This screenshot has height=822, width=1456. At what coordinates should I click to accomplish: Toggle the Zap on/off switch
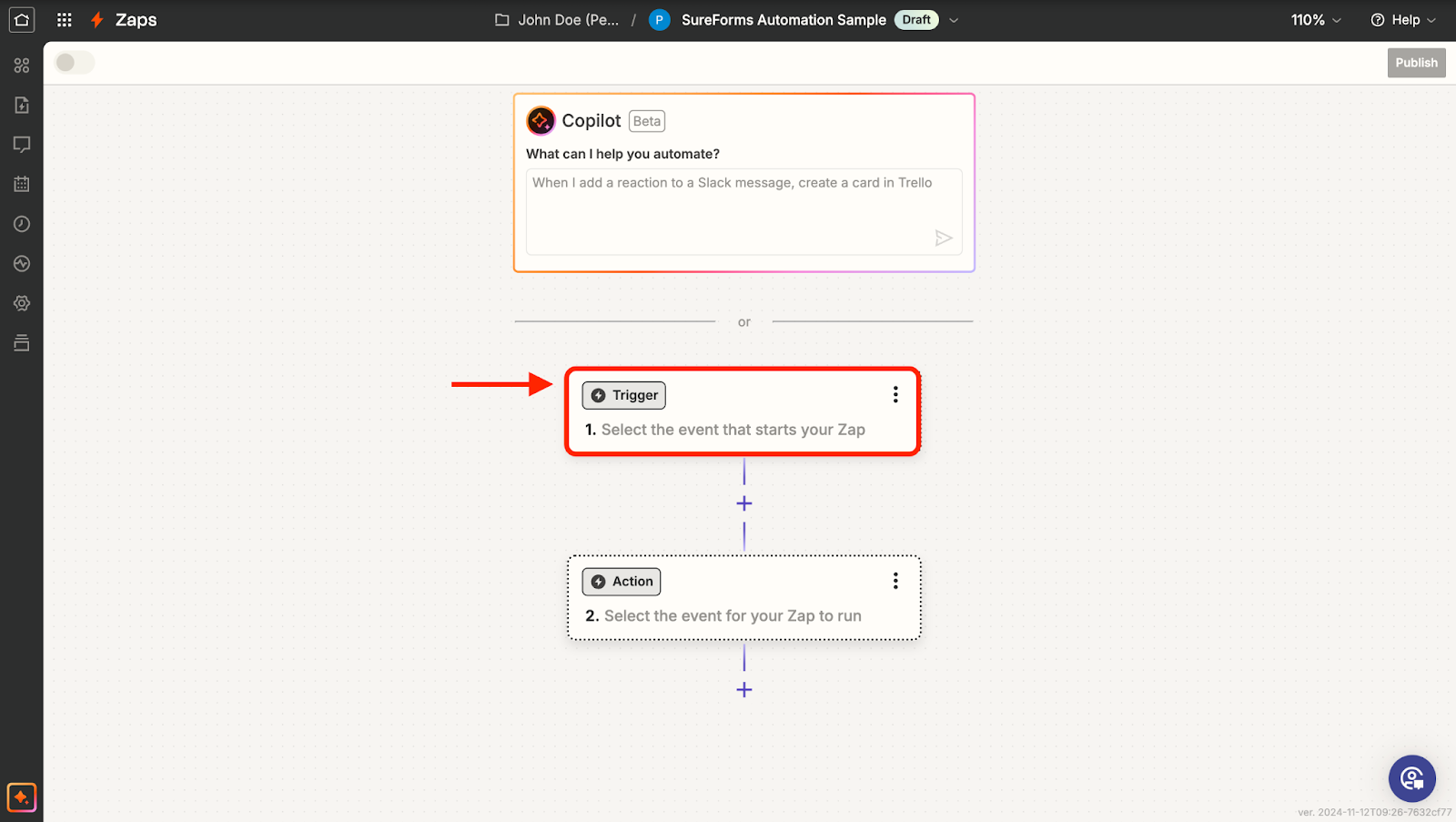click(x=74, y=63)
